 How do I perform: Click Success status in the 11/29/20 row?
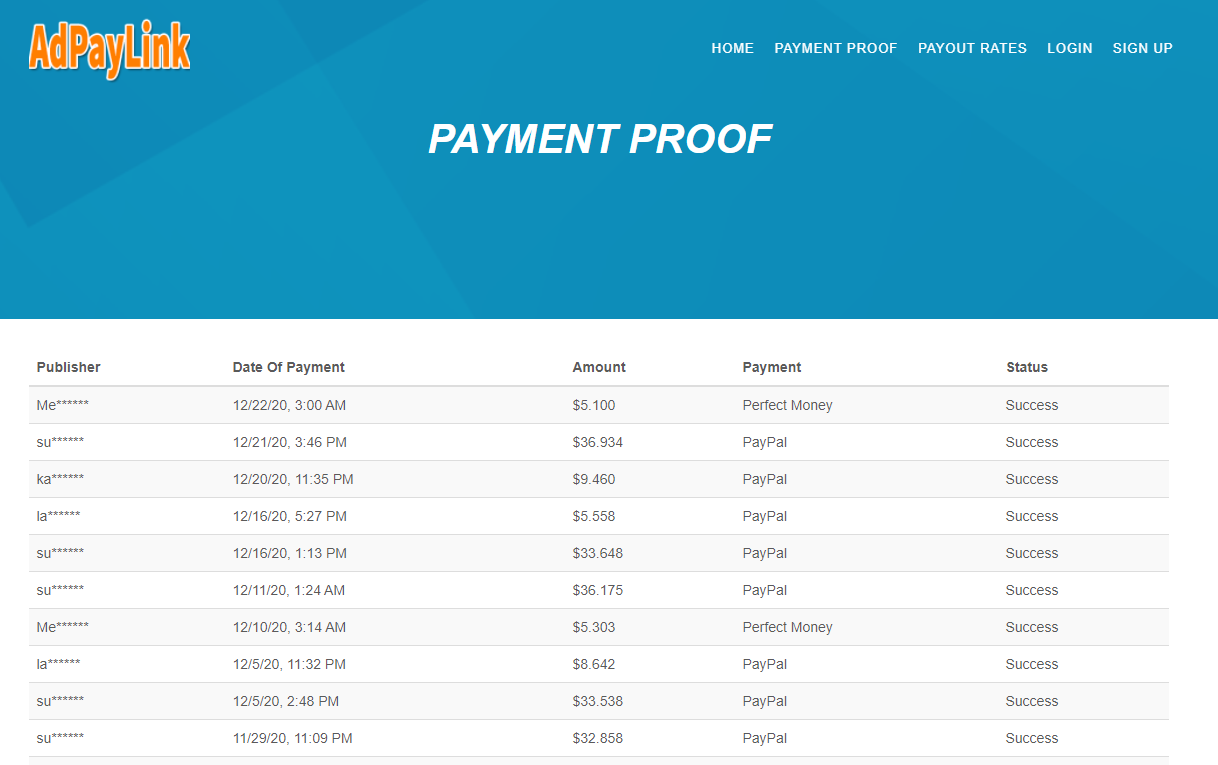(x=1031, y=738)
